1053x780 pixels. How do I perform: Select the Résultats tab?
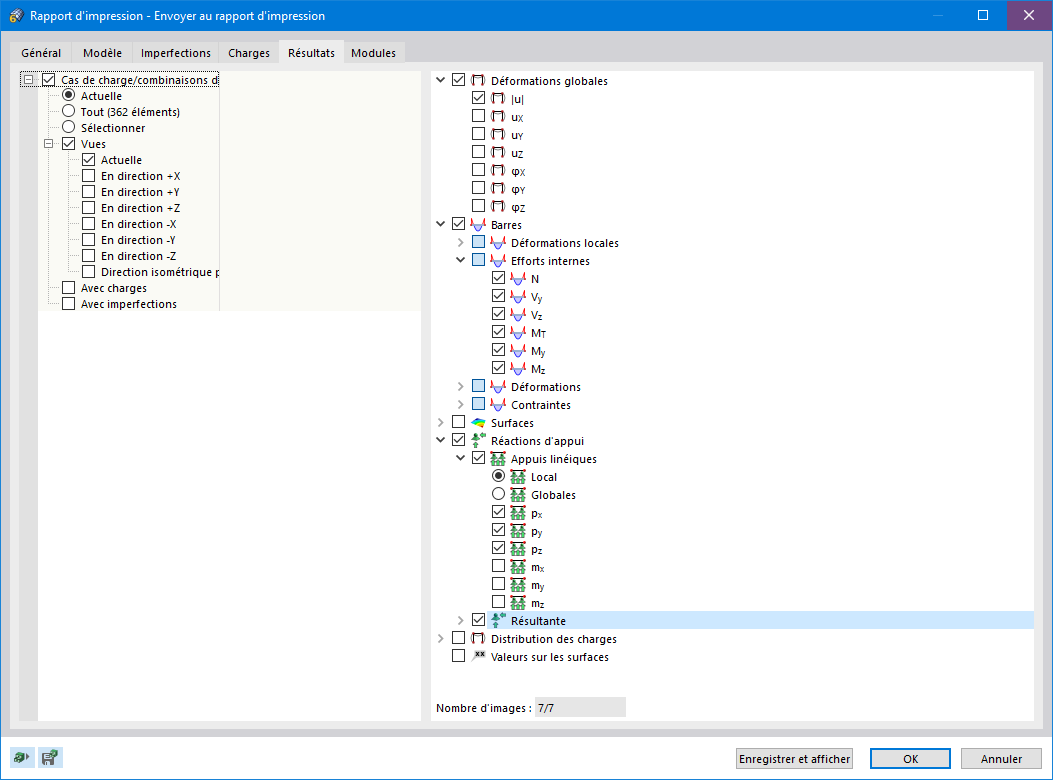pos(312,52)
